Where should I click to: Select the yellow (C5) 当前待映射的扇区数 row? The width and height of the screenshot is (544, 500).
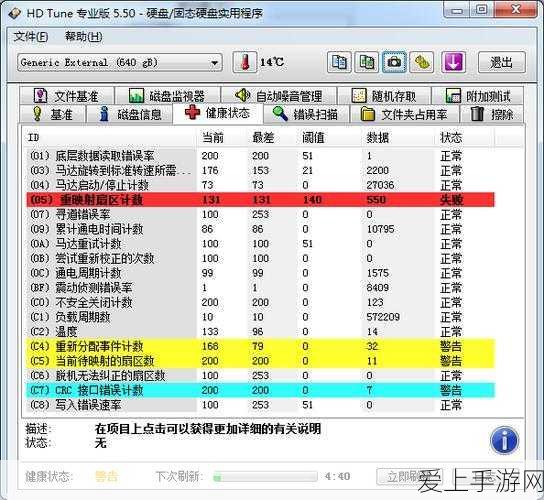pos(261,361)
